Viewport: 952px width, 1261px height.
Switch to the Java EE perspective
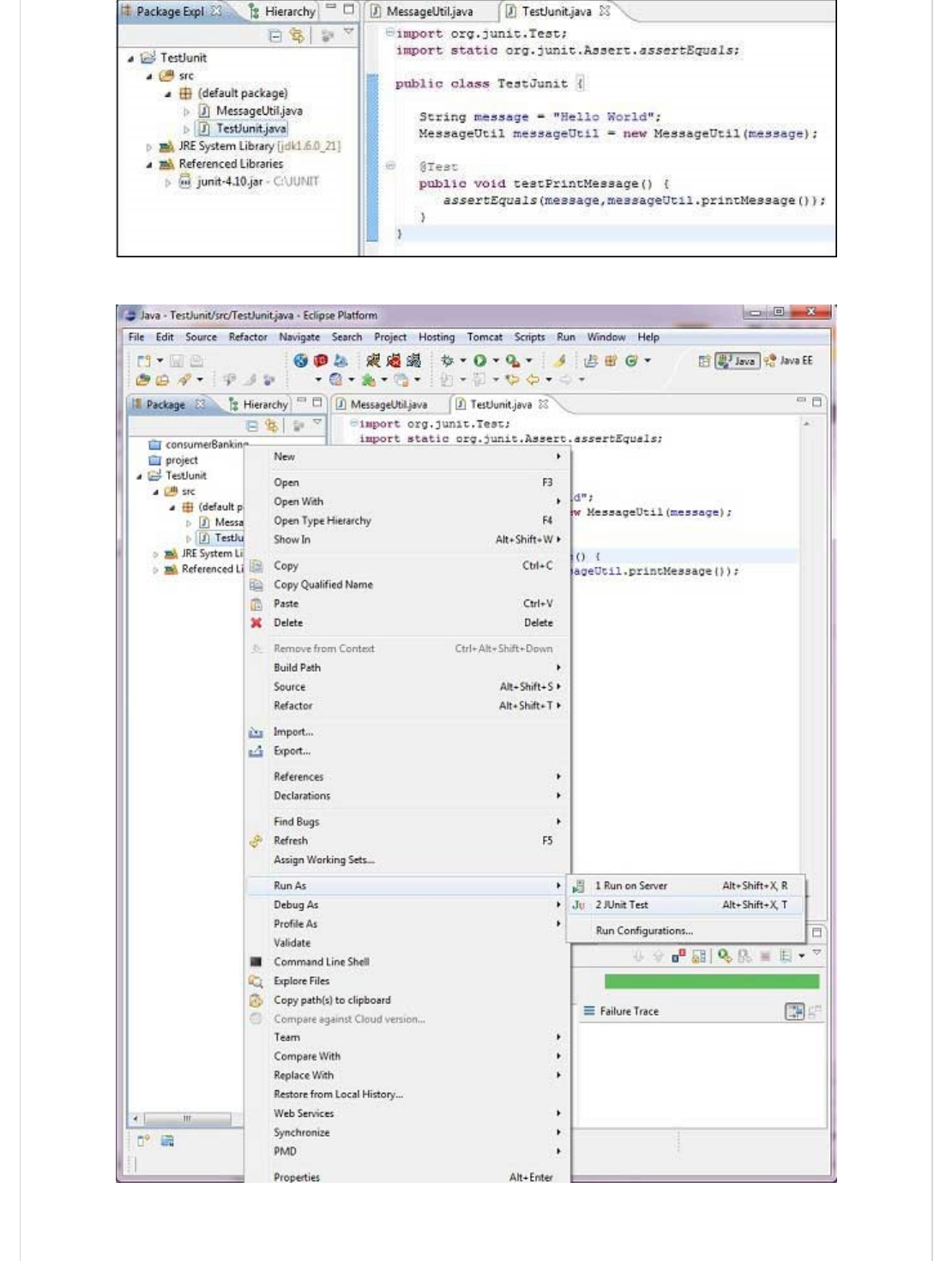click(x=788, y=361)
